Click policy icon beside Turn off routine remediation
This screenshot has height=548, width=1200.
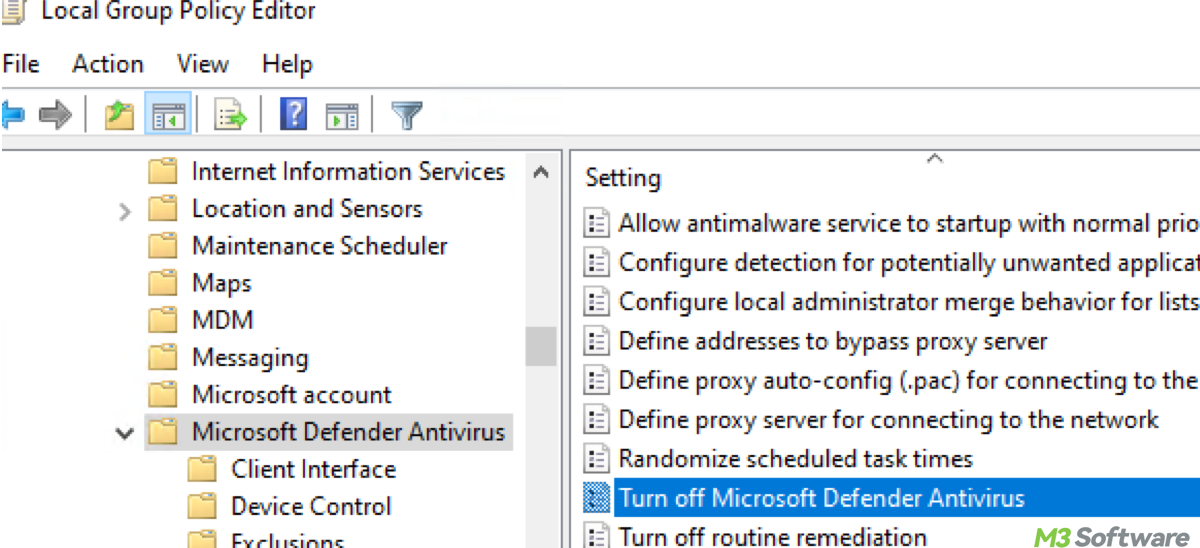597,536
